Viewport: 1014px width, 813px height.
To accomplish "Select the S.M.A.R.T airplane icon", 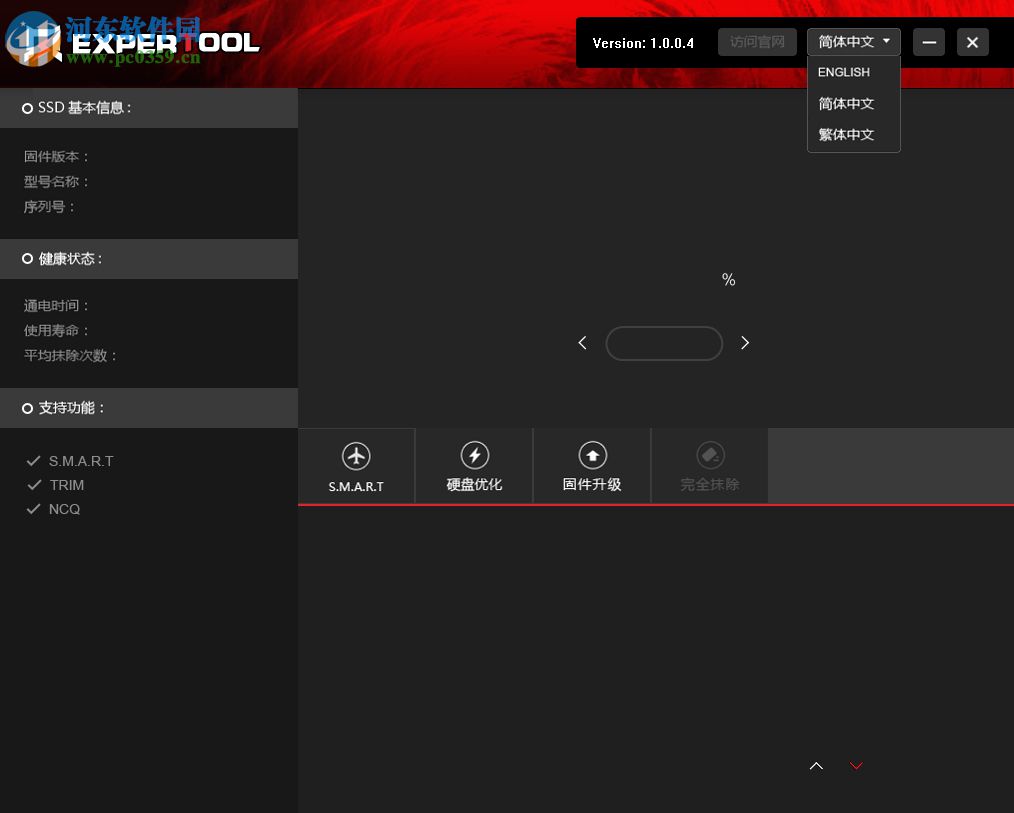I will 356,455.
